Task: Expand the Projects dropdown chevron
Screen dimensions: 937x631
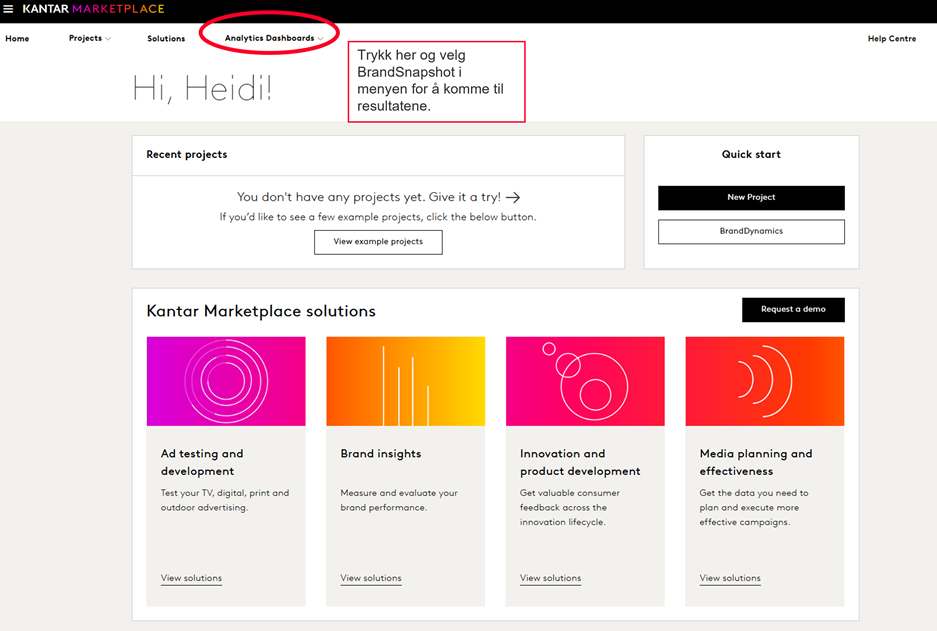Action: (108, 39)
